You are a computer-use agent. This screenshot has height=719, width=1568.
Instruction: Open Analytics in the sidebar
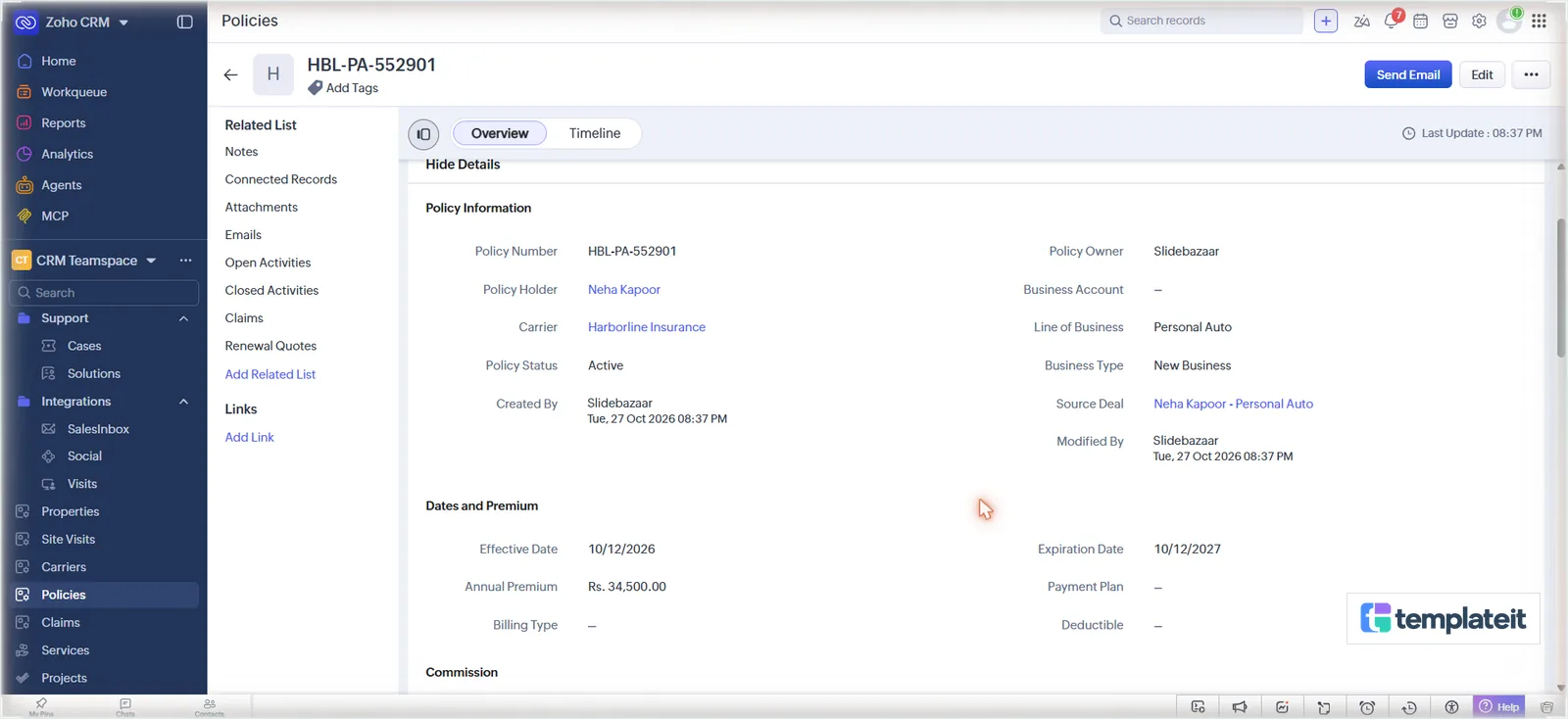67,154
